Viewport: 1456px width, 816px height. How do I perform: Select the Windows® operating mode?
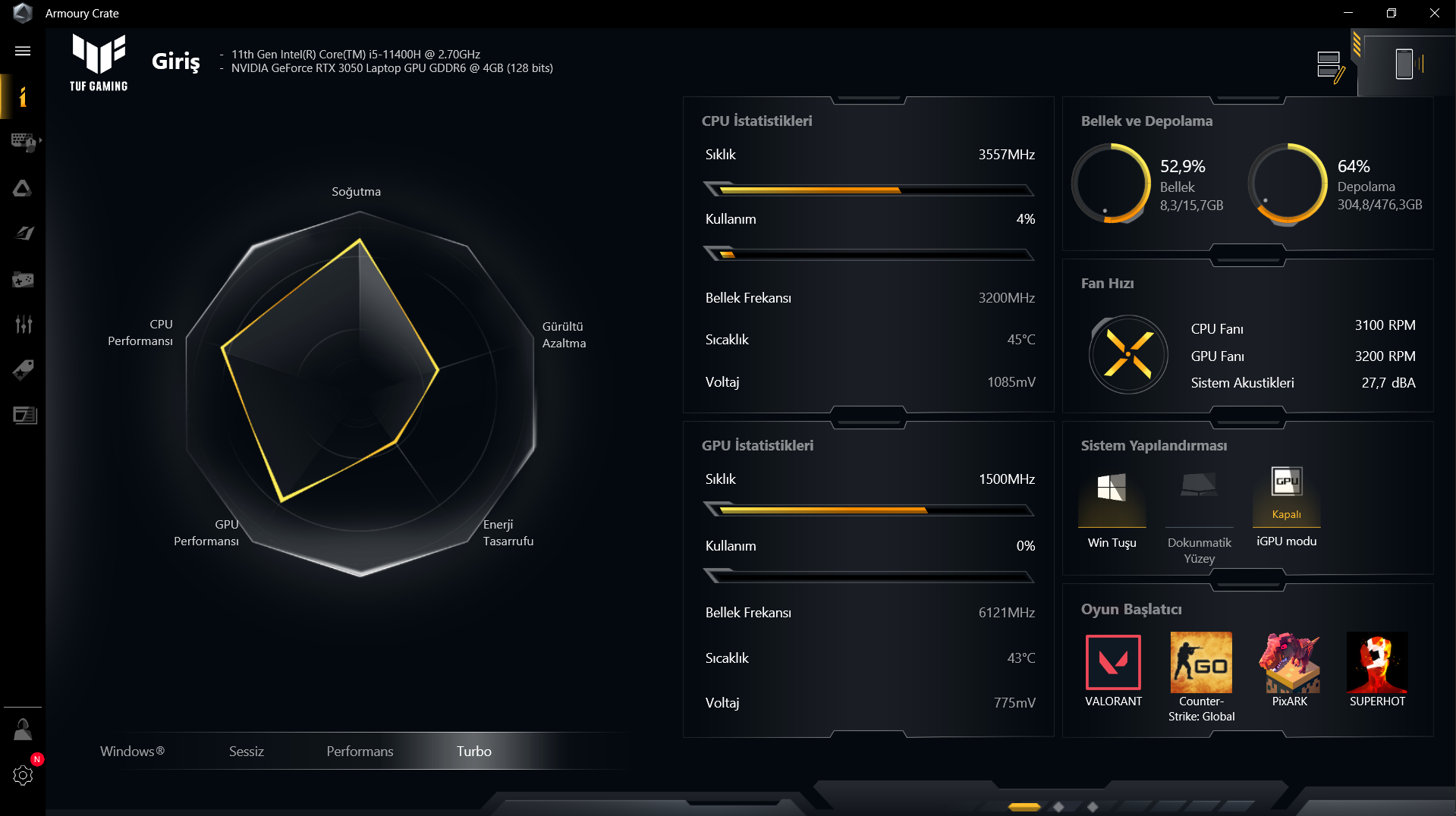(132, 751)
